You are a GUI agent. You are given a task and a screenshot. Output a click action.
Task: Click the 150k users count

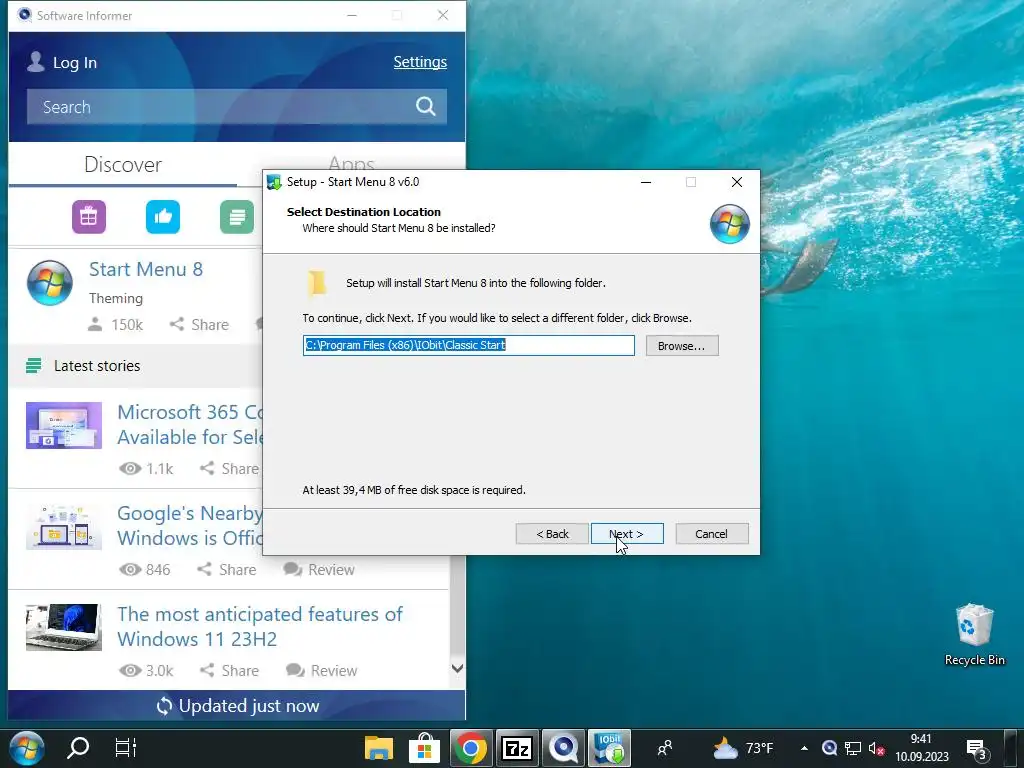[x=115, y=325]
